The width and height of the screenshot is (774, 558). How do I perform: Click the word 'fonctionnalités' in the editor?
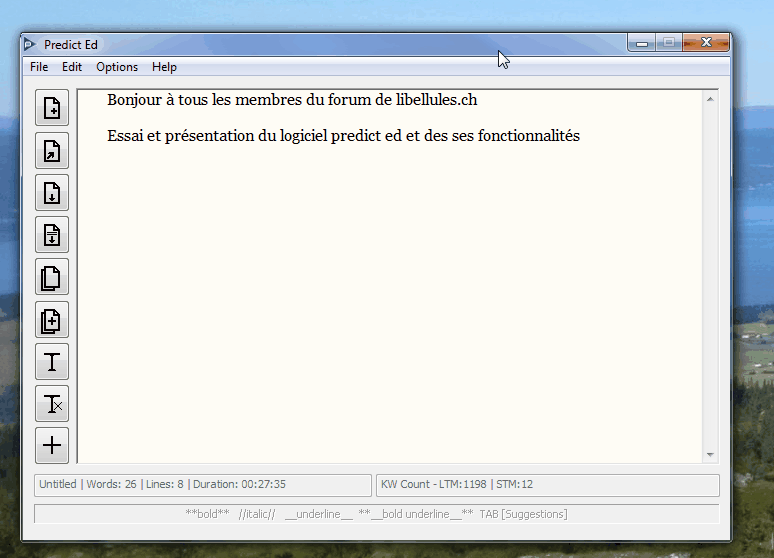pos(529,136)
